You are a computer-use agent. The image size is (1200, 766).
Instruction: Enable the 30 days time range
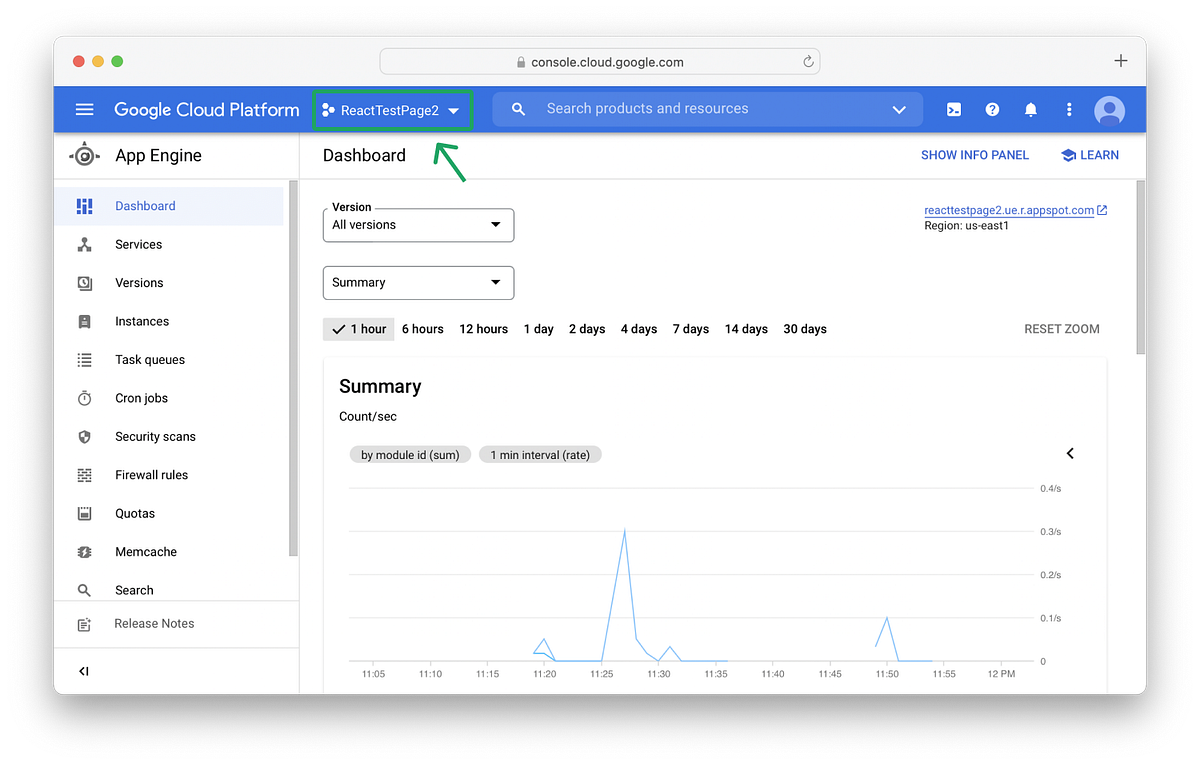pos(804,328)
